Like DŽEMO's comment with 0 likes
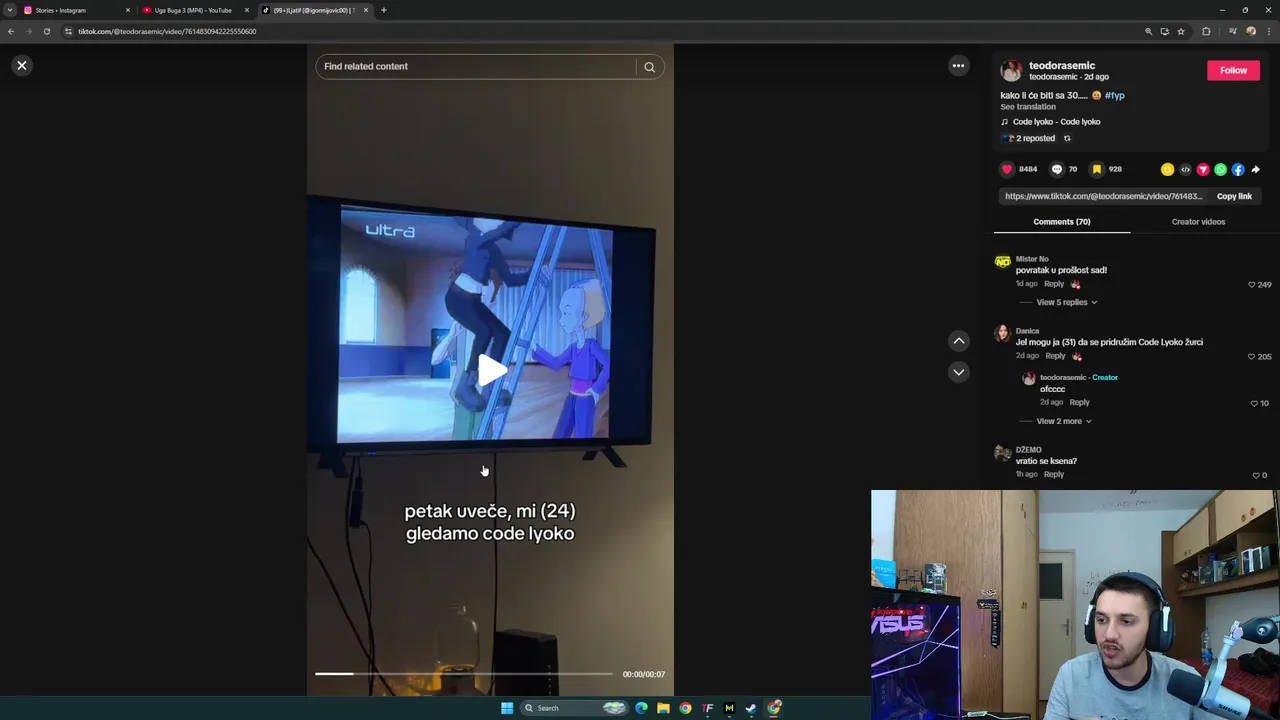The image size is (1280, 720). (x=1256, y=475)
